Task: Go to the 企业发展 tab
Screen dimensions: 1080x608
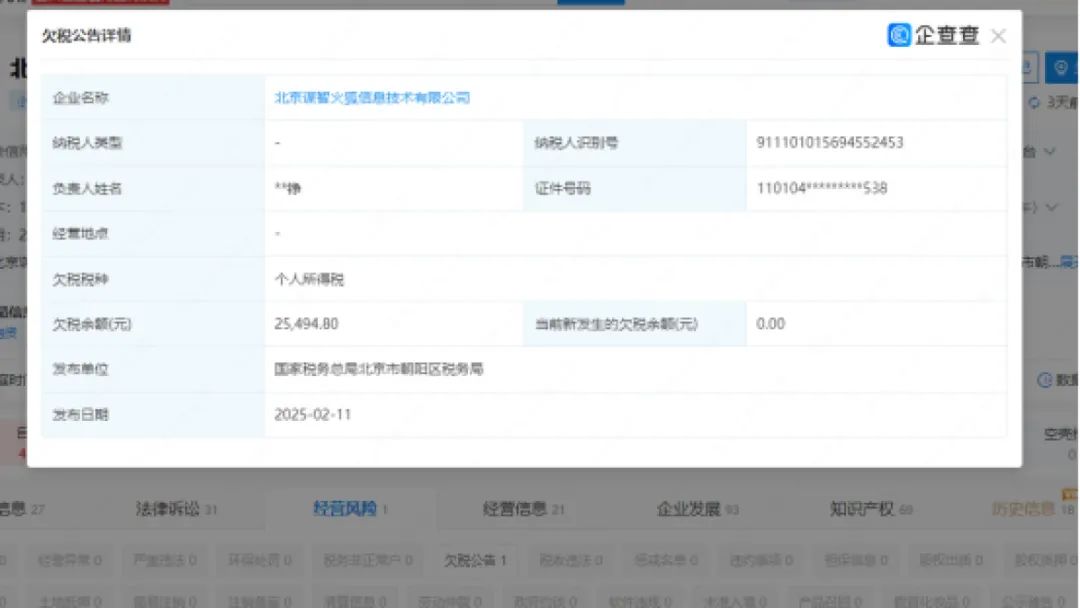Action: click(x=689, y=509)
